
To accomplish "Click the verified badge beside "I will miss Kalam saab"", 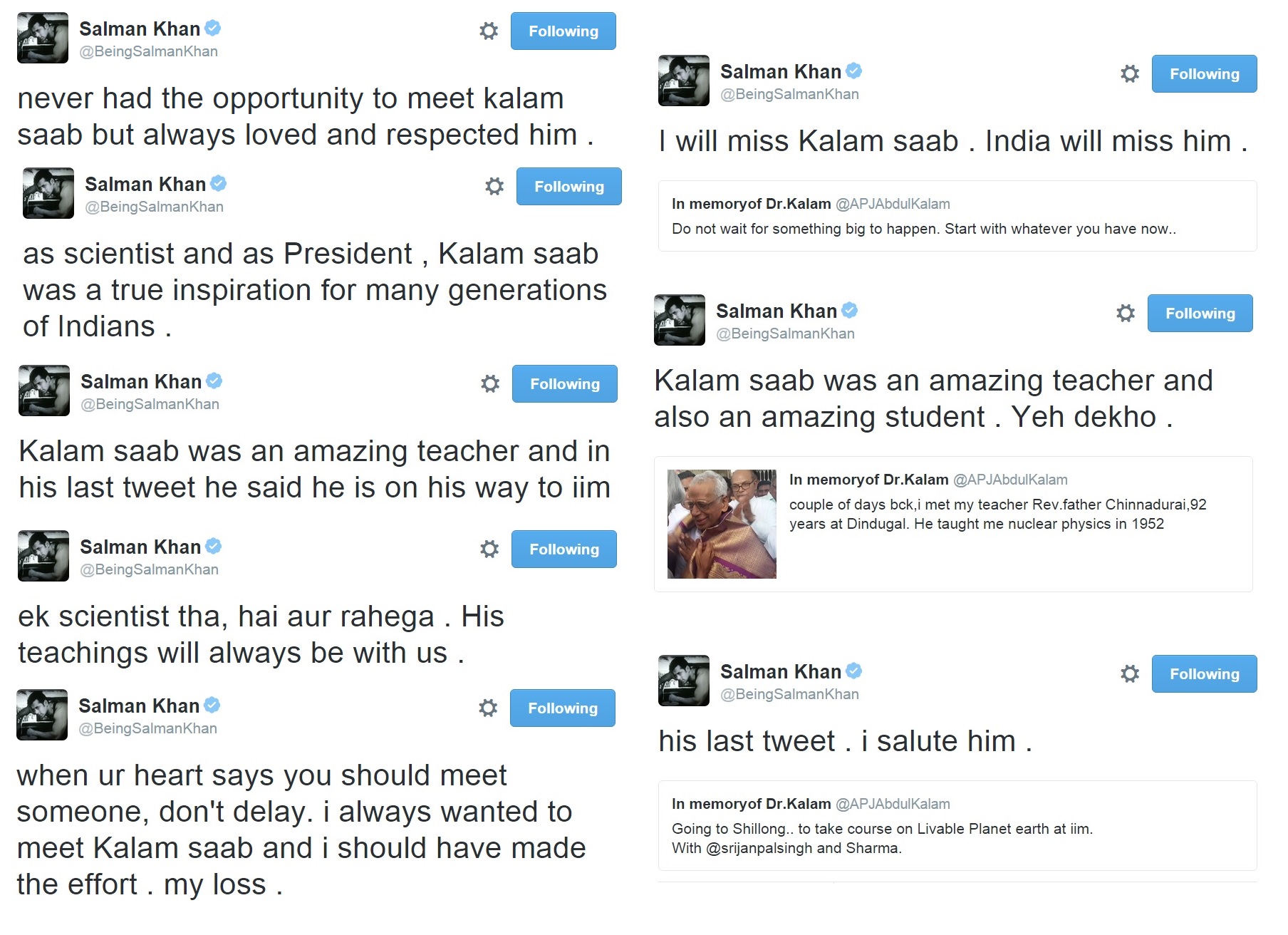I will click(x=855, y=71).
